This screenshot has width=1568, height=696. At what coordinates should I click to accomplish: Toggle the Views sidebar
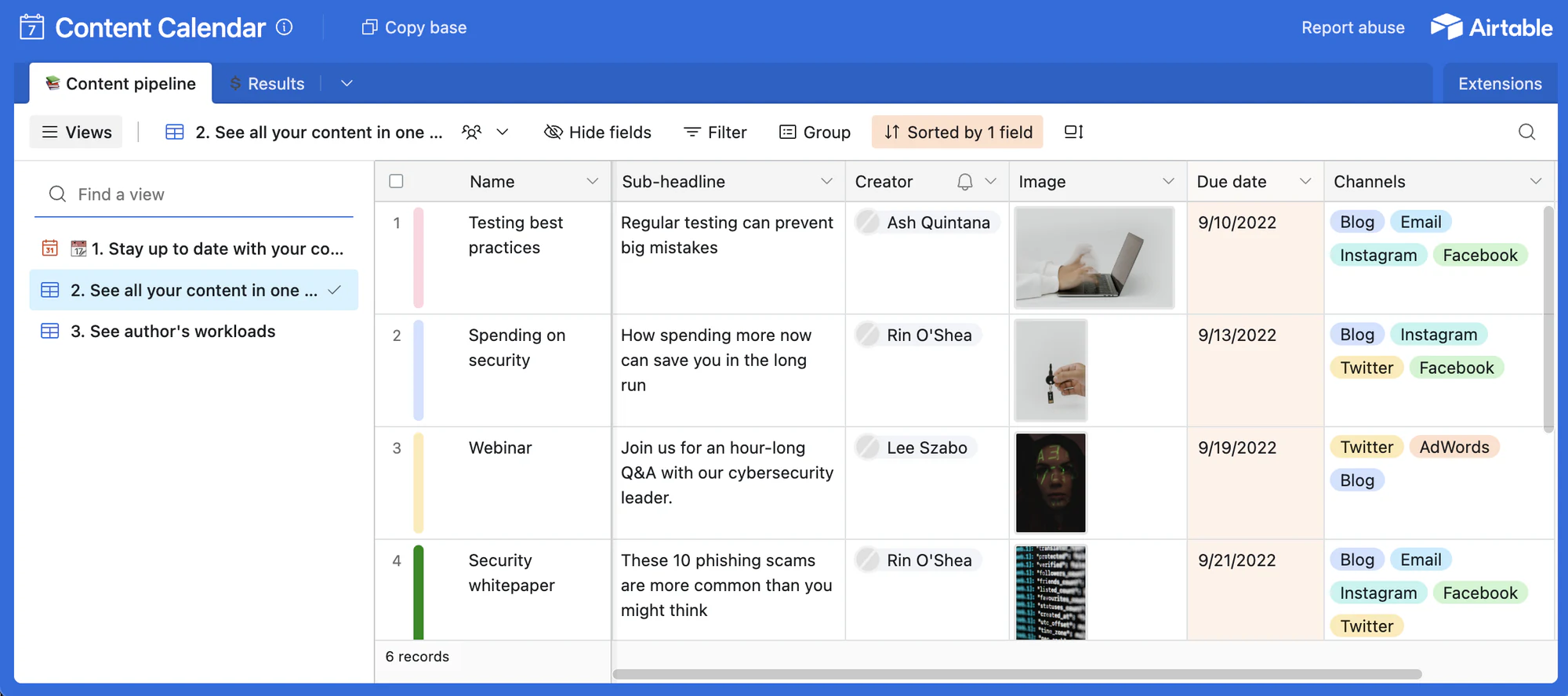[x=76, y=132]
